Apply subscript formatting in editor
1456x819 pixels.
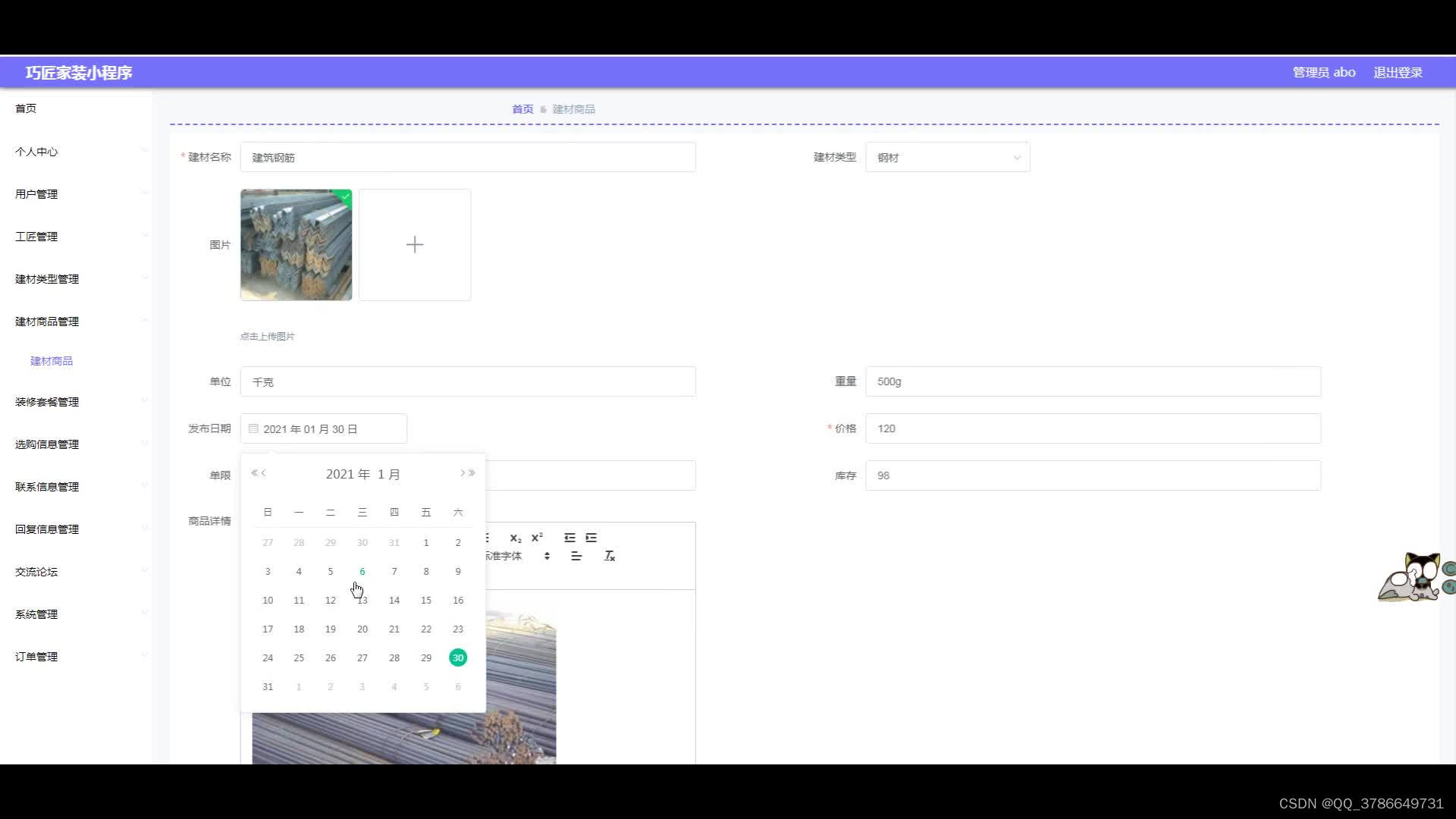point(516,538)
